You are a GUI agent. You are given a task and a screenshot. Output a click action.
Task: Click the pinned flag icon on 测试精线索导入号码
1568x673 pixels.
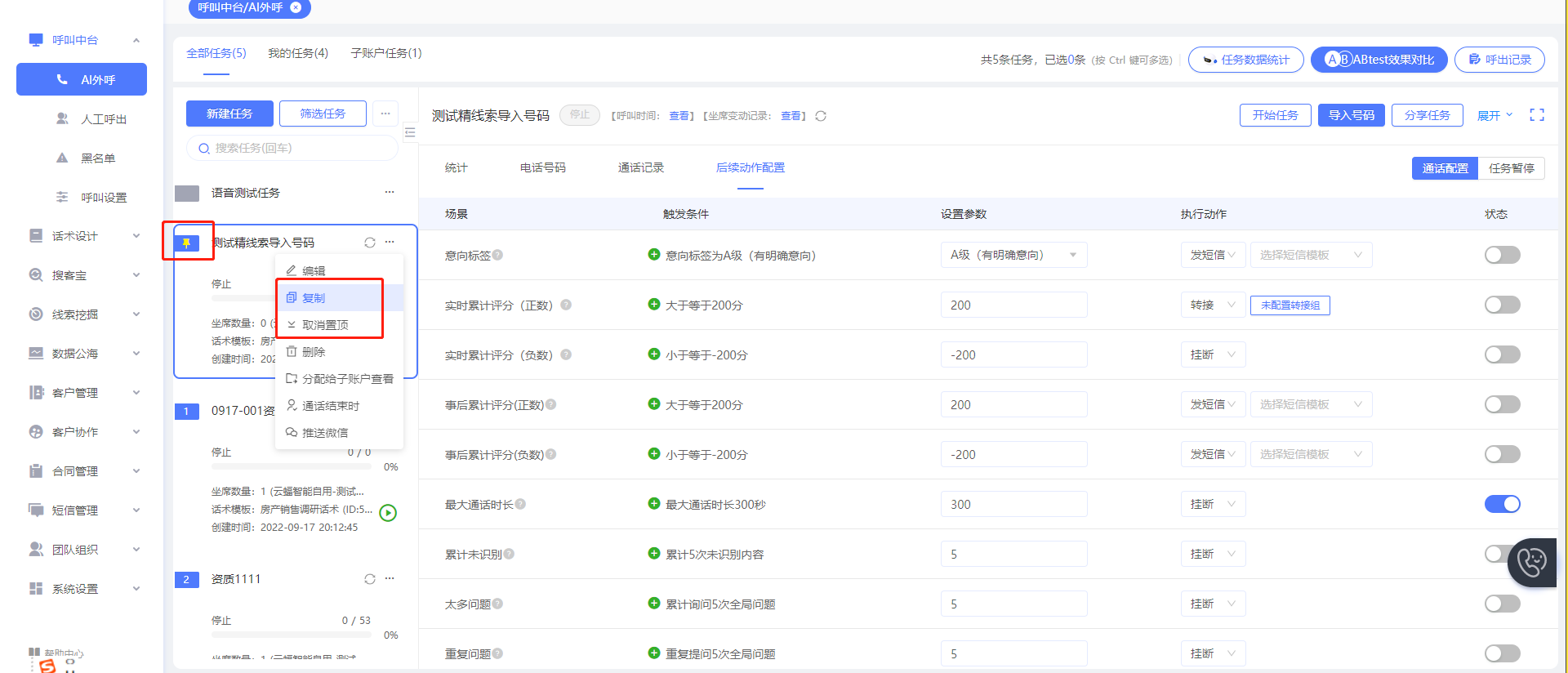(187, 243)
